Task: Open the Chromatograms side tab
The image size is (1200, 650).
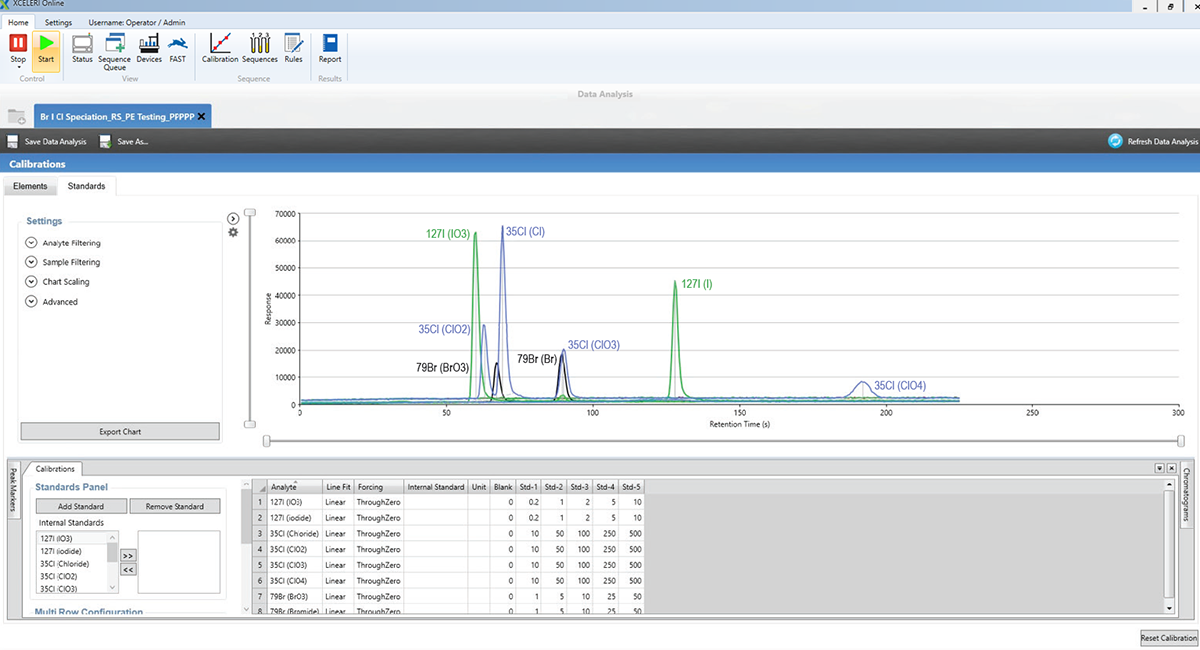Action: pos(1187,495)
